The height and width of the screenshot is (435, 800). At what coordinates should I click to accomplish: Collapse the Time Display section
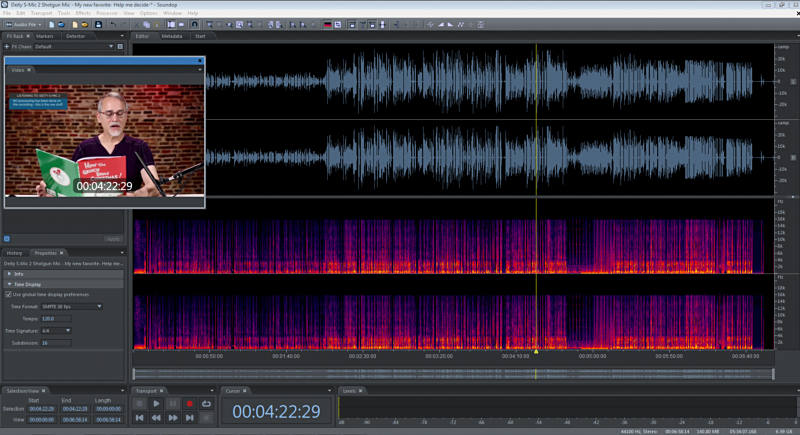tap(63, 284)
